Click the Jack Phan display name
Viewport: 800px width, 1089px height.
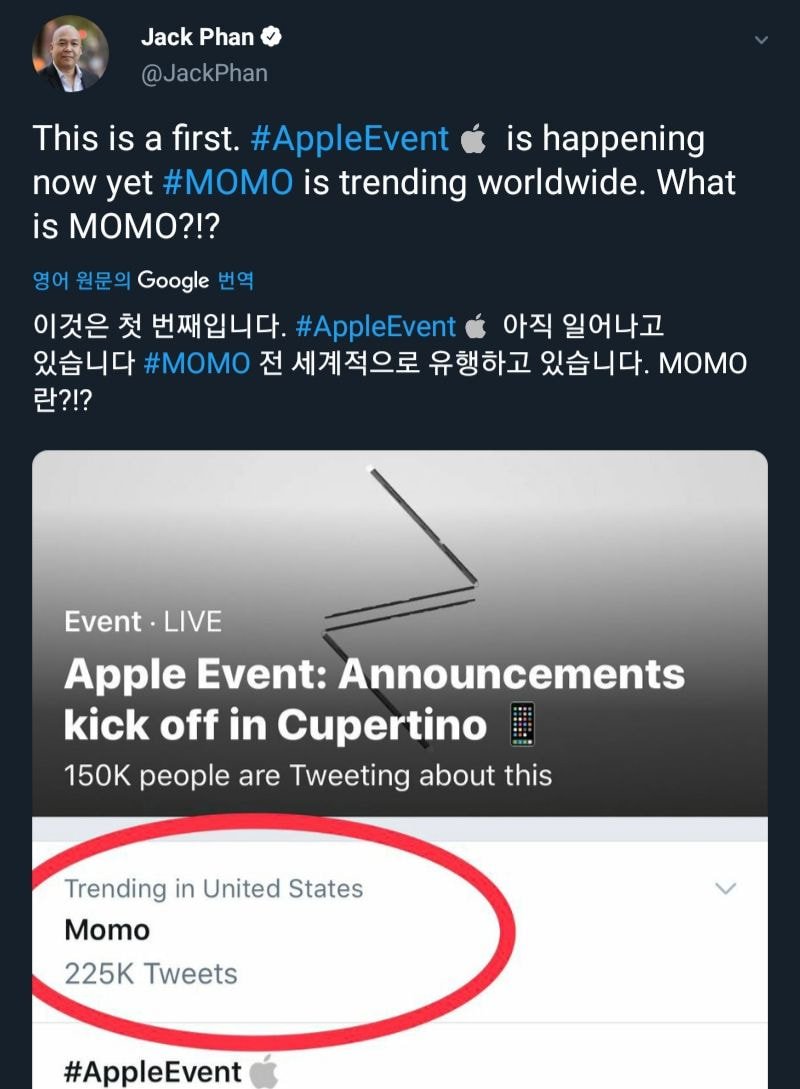click(197, 37)
